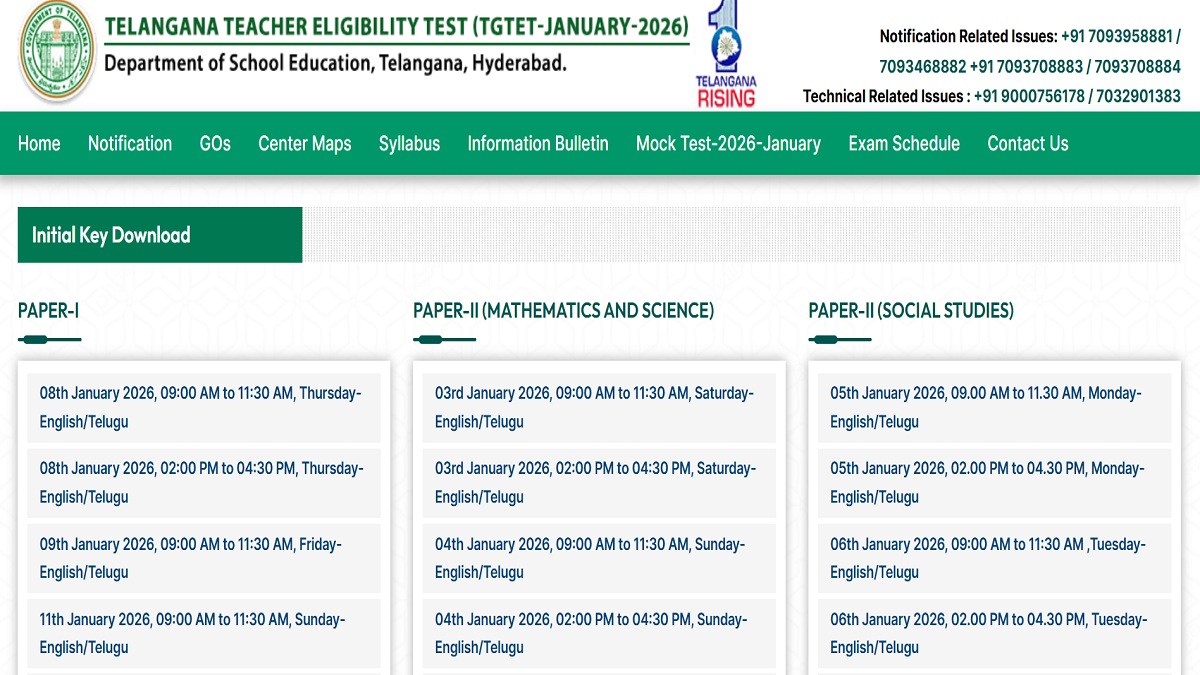The width and height of the screenshot is (1200, 675).
Task: Go to Mock Test-2026-January
Action: (728, 143)
